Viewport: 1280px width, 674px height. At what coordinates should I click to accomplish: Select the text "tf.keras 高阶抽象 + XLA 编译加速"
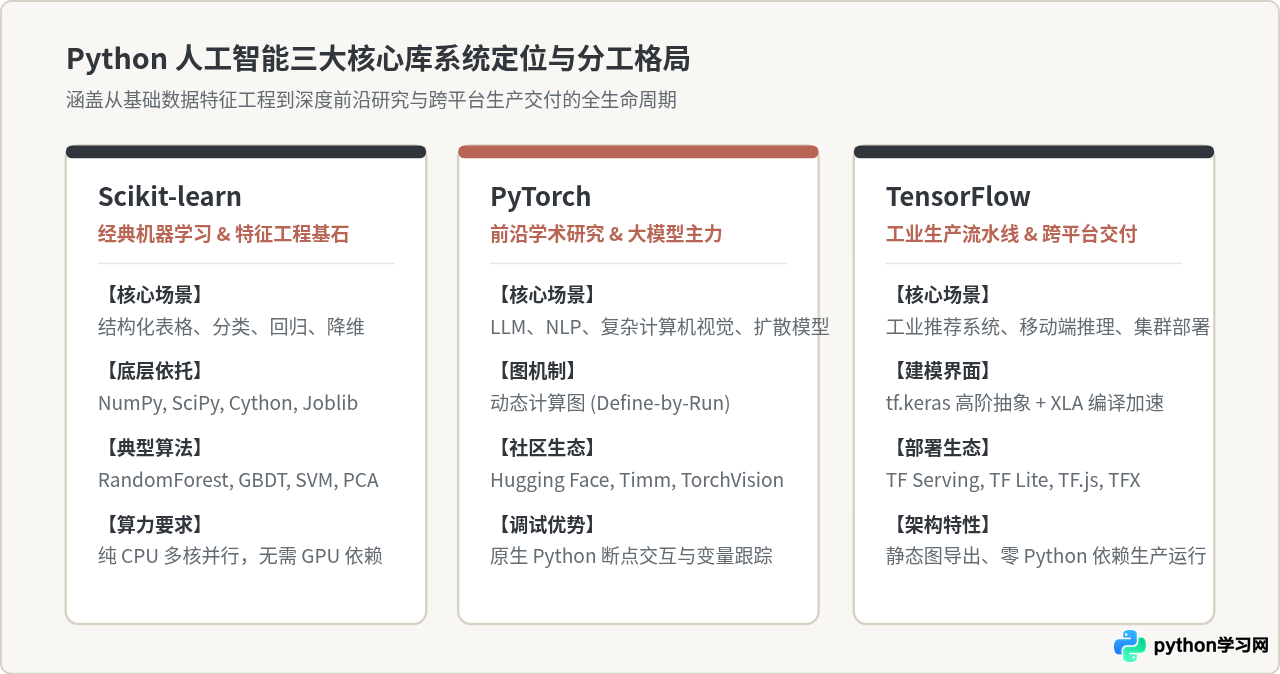1025,403
